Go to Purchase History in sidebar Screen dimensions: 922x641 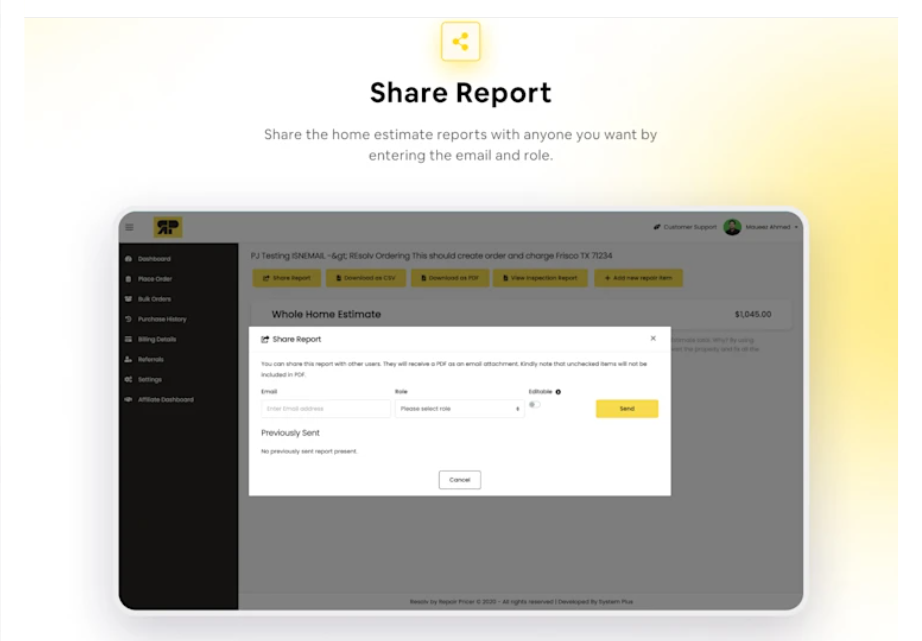pyautogui.click(x=161, y=319)
